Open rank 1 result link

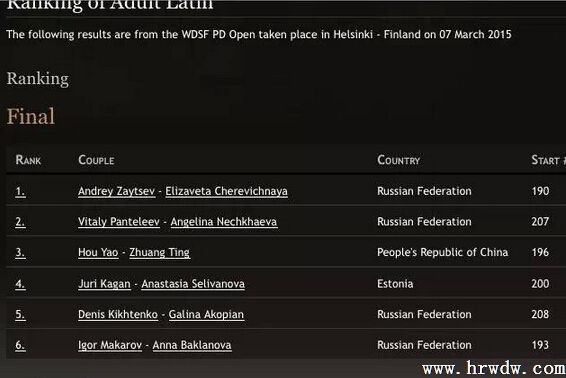click(20, 191)
